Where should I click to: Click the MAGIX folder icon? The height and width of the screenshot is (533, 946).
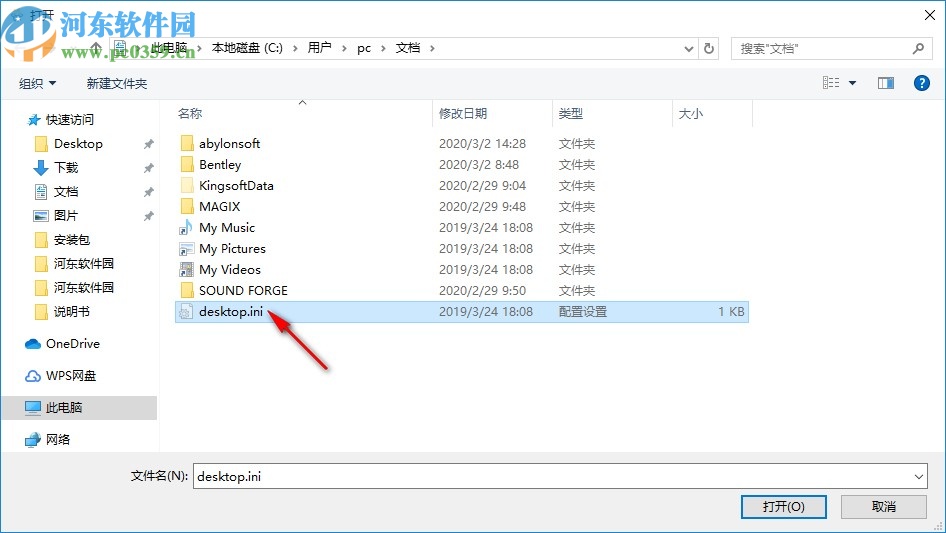(187, 206)
